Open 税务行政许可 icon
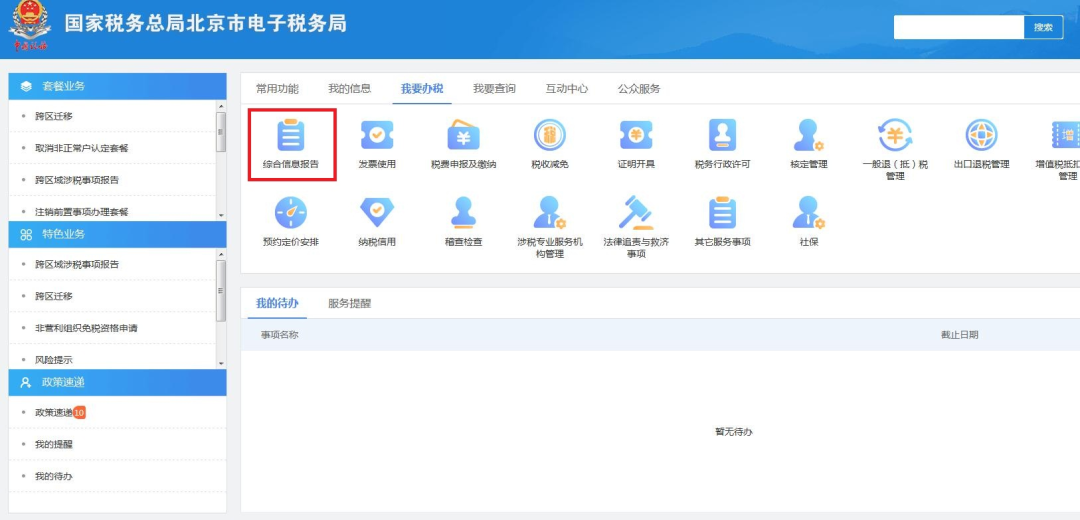1080x520 pixels. point(723,135)
